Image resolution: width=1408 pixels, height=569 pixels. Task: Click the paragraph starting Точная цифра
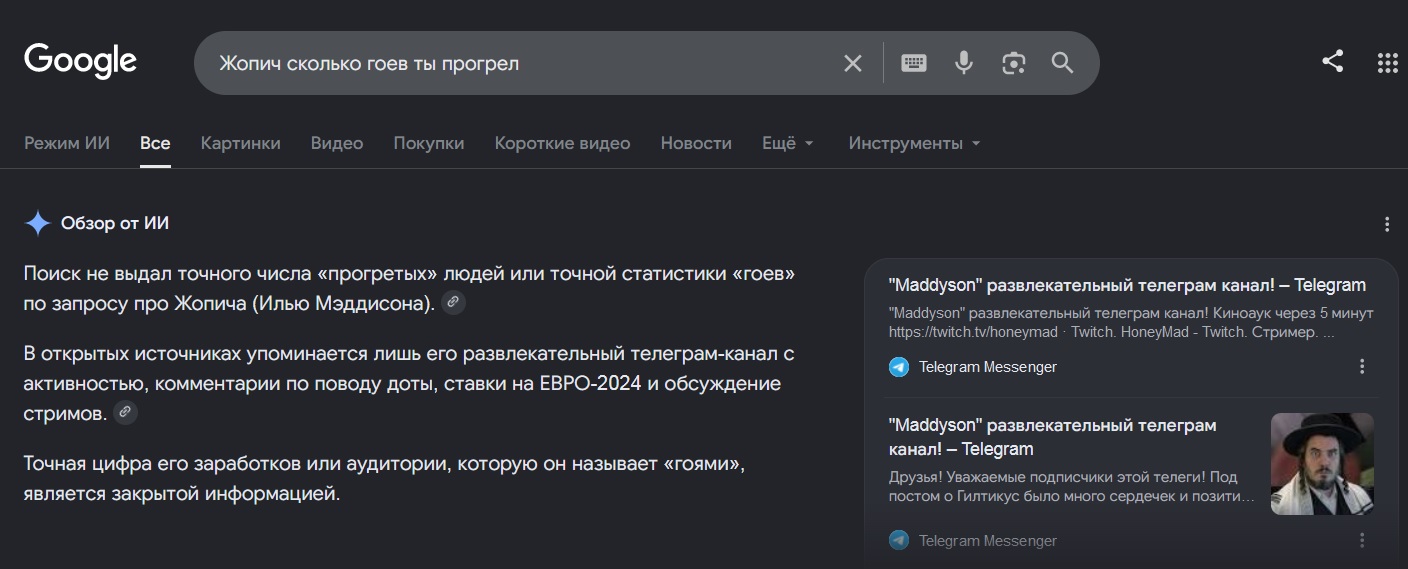(x=385, y=479)
